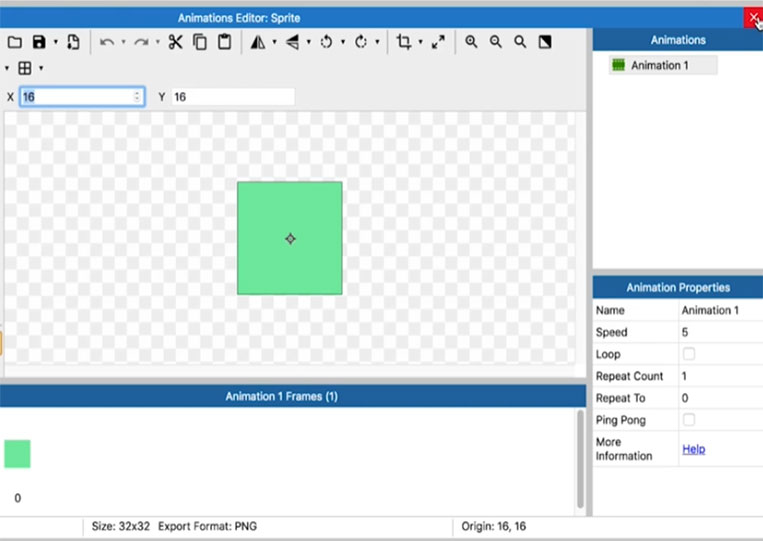Click the green Animation 1 film icon
Viewport: 763px width, 541px height.
pyautogui.click(x=618, y=65)
